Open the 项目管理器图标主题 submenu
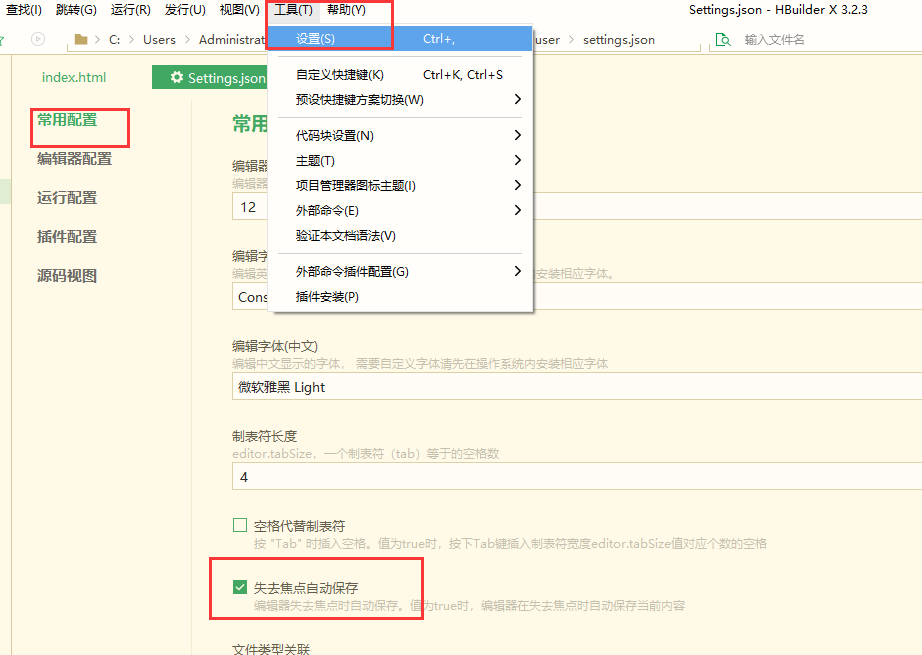 point(349,185)
